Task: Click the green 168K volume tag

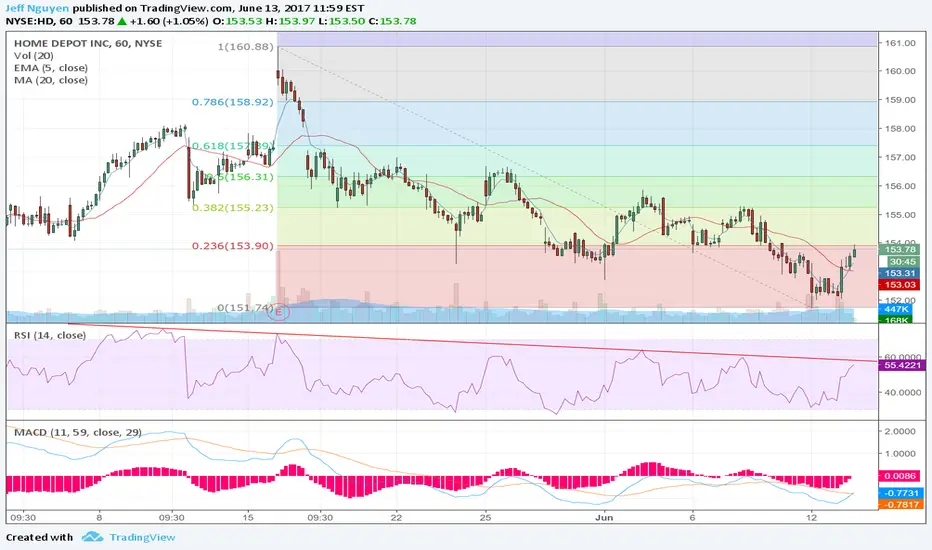Action: coord(896,320)
